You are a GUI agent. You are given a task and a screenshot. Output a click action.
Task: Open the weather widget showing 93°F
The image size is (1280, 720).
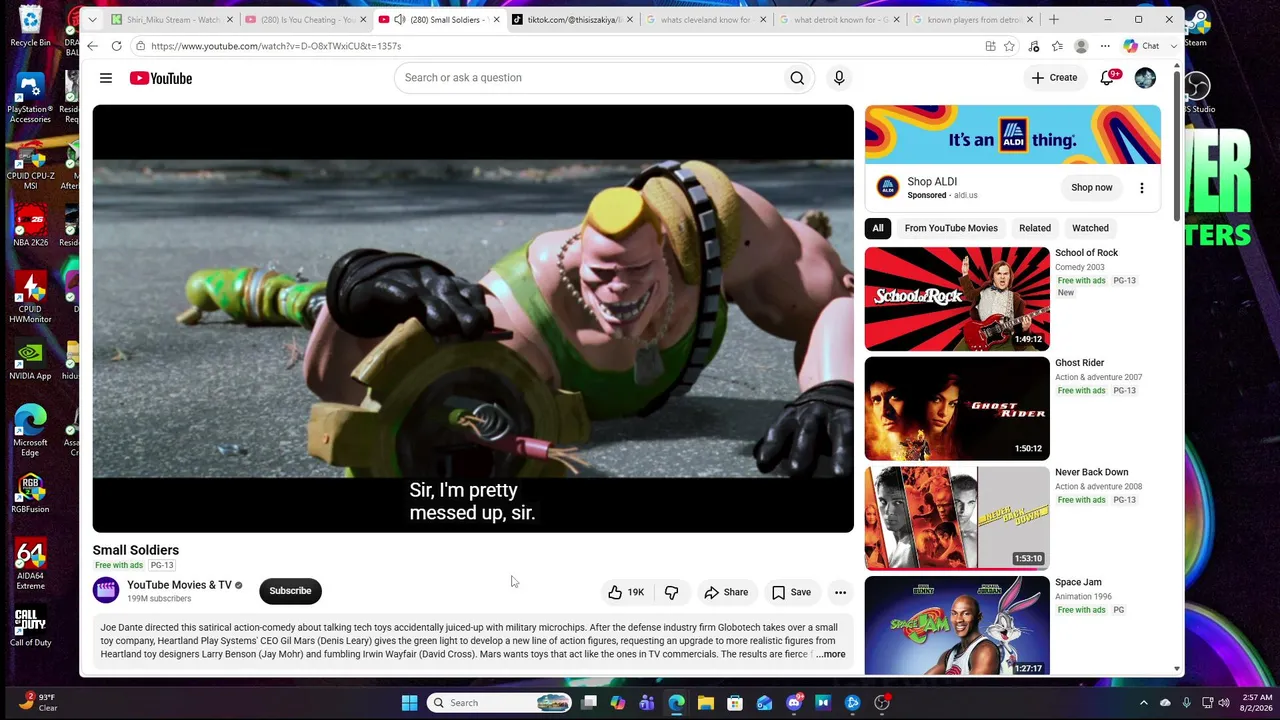click(x=37, y=702)
